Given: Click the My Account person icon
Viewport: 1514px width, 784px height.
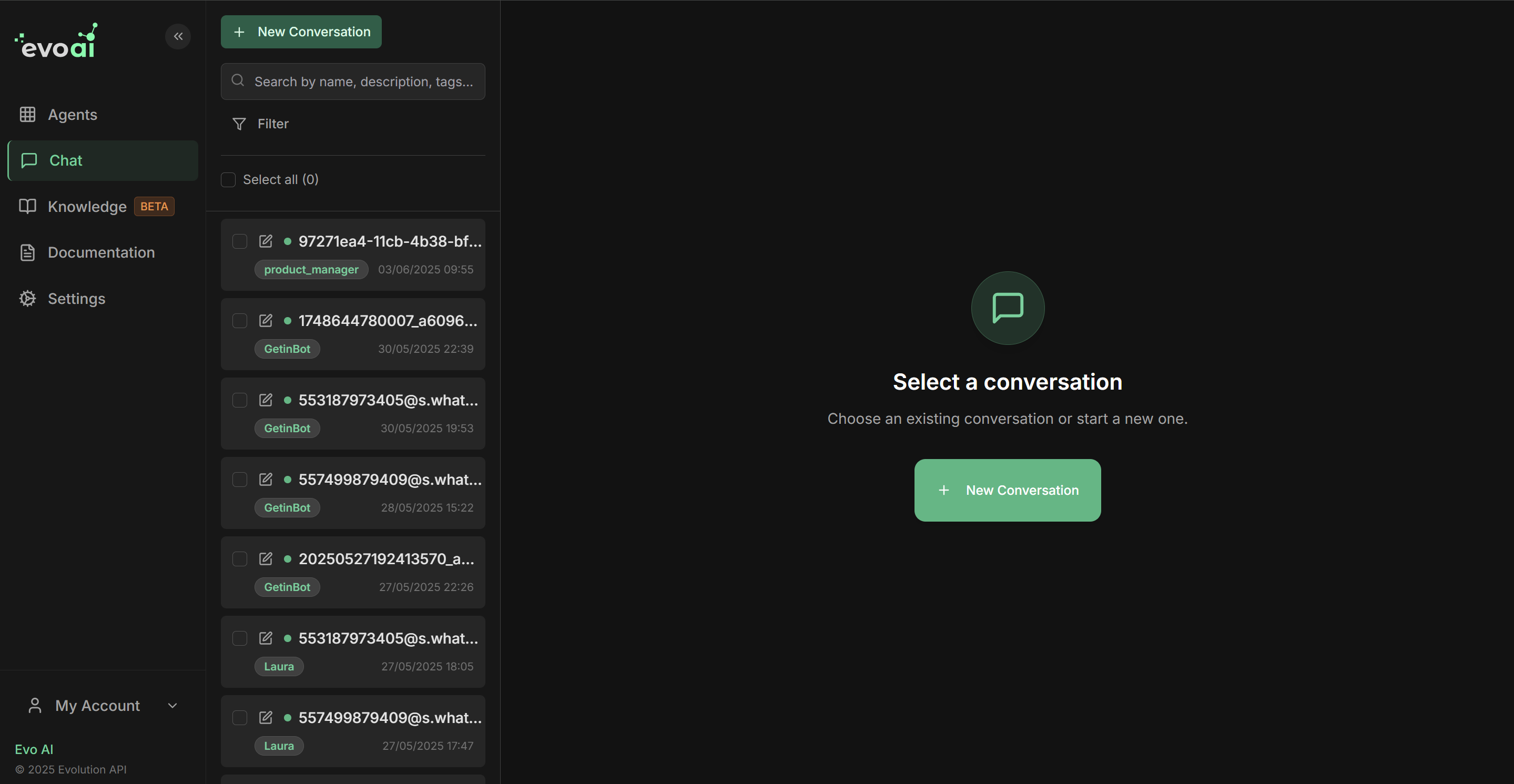Looking at the screenshot, I should 35,705.
